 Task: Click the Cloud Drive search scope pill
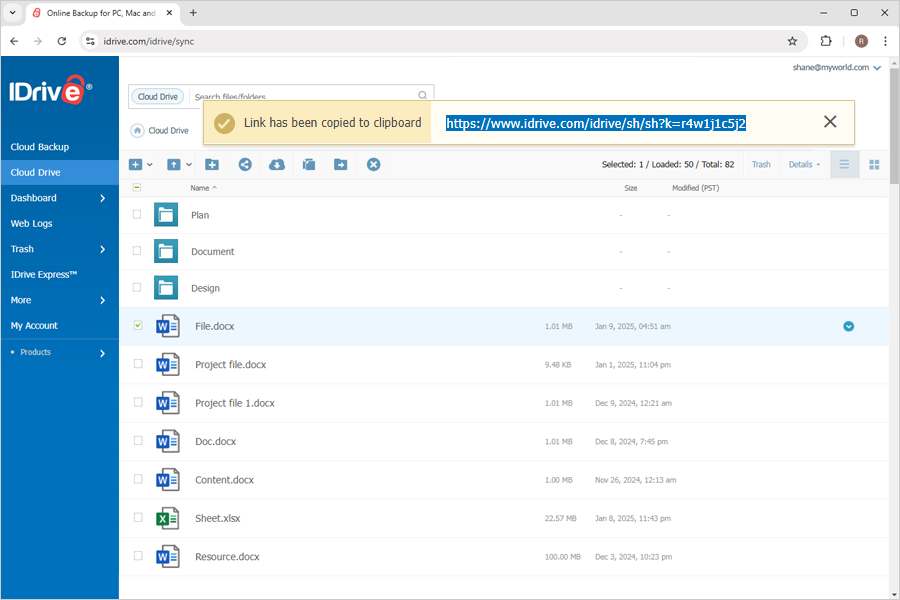pos(158,96)
